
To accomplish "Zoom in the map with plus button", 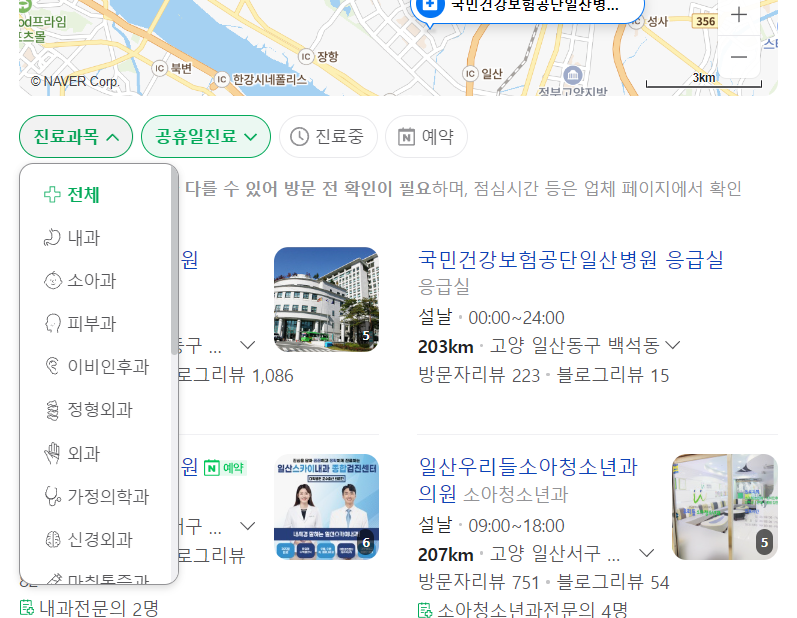I will pyautogui.click(x=739, y=14).
